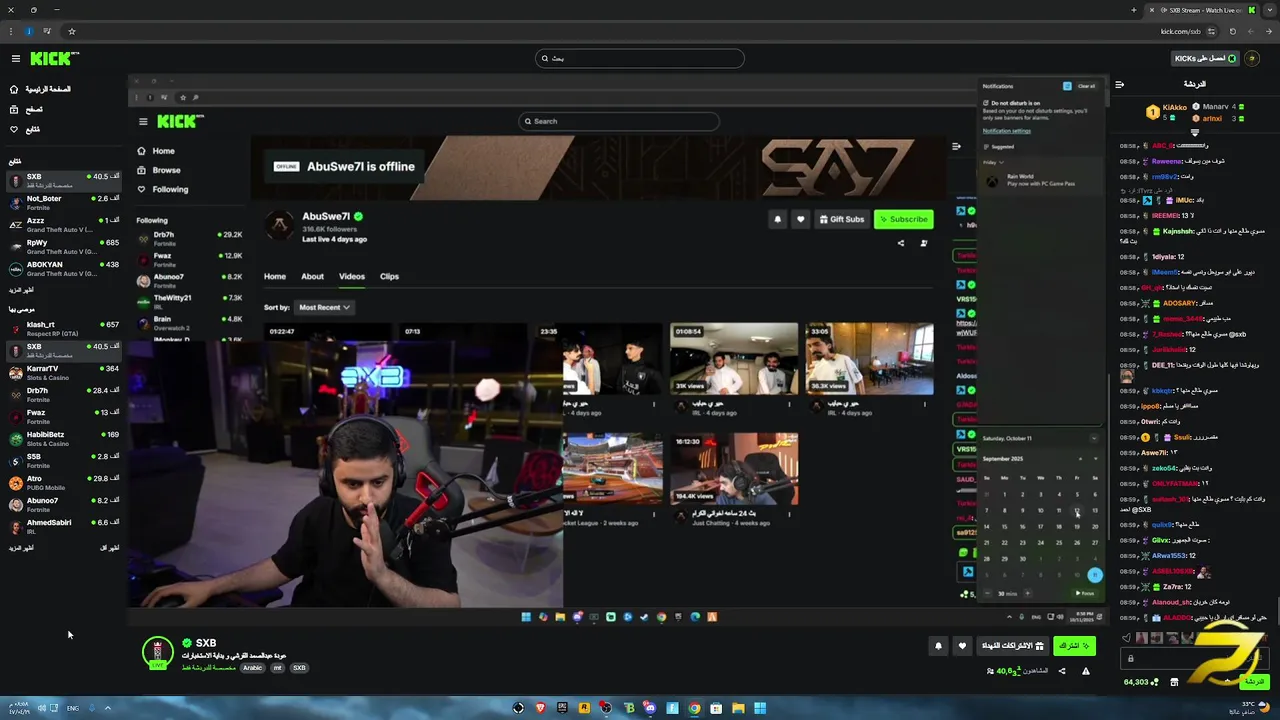
Task: Select the ABOKYAN channel in sidebar
Action: coord(63,268)
